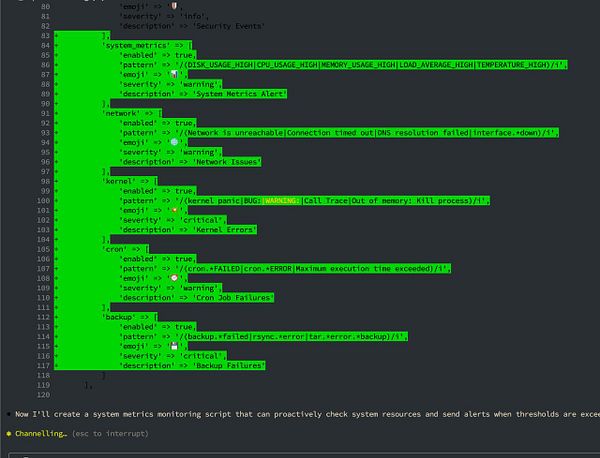This screenshot has width=600, height=458.
Task: Click the bar chart emoji on line 87
Action: pos(174,74)
